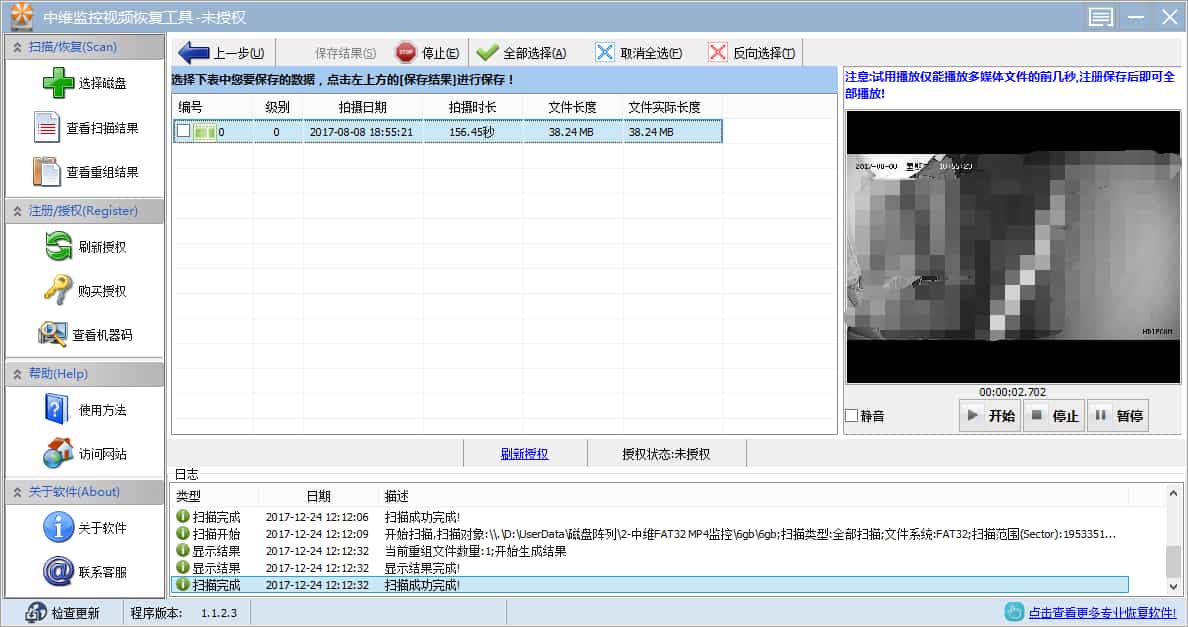
Task: Select the duration cell 156.45秒
Action: tap(471, 132)
